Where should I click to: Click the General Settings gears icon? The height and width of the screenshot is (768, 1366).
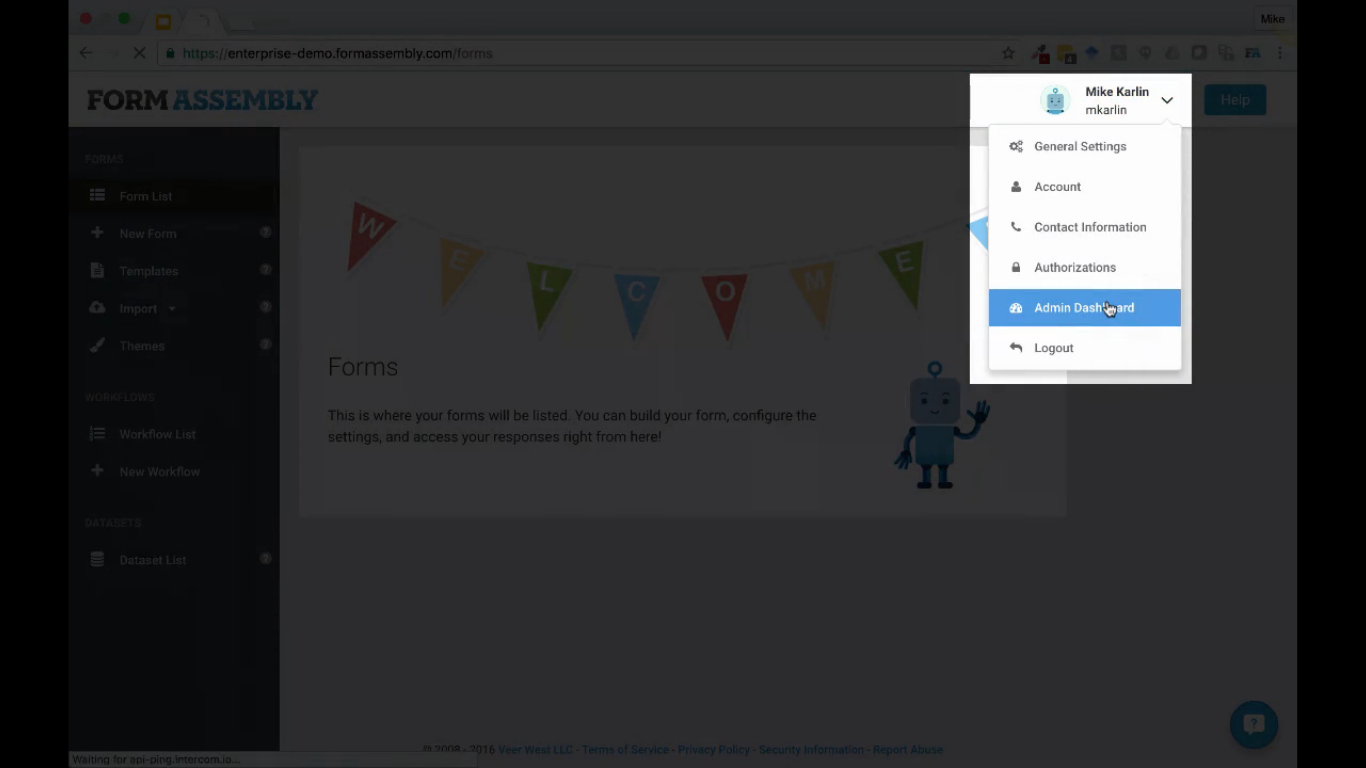click(x=1016, y=146)
